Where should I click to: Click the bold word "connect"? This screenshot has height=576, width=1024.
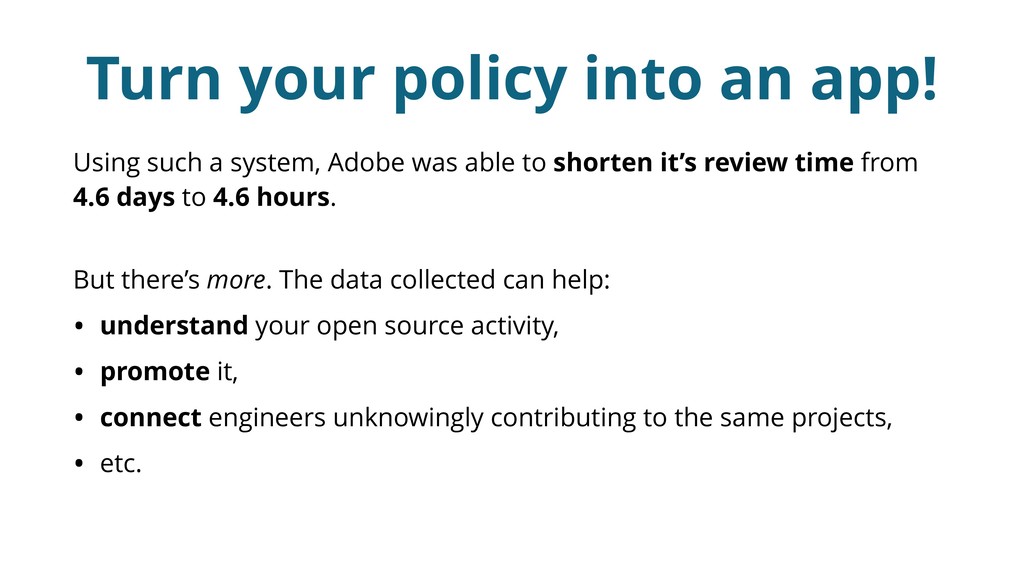coord(151,417)
